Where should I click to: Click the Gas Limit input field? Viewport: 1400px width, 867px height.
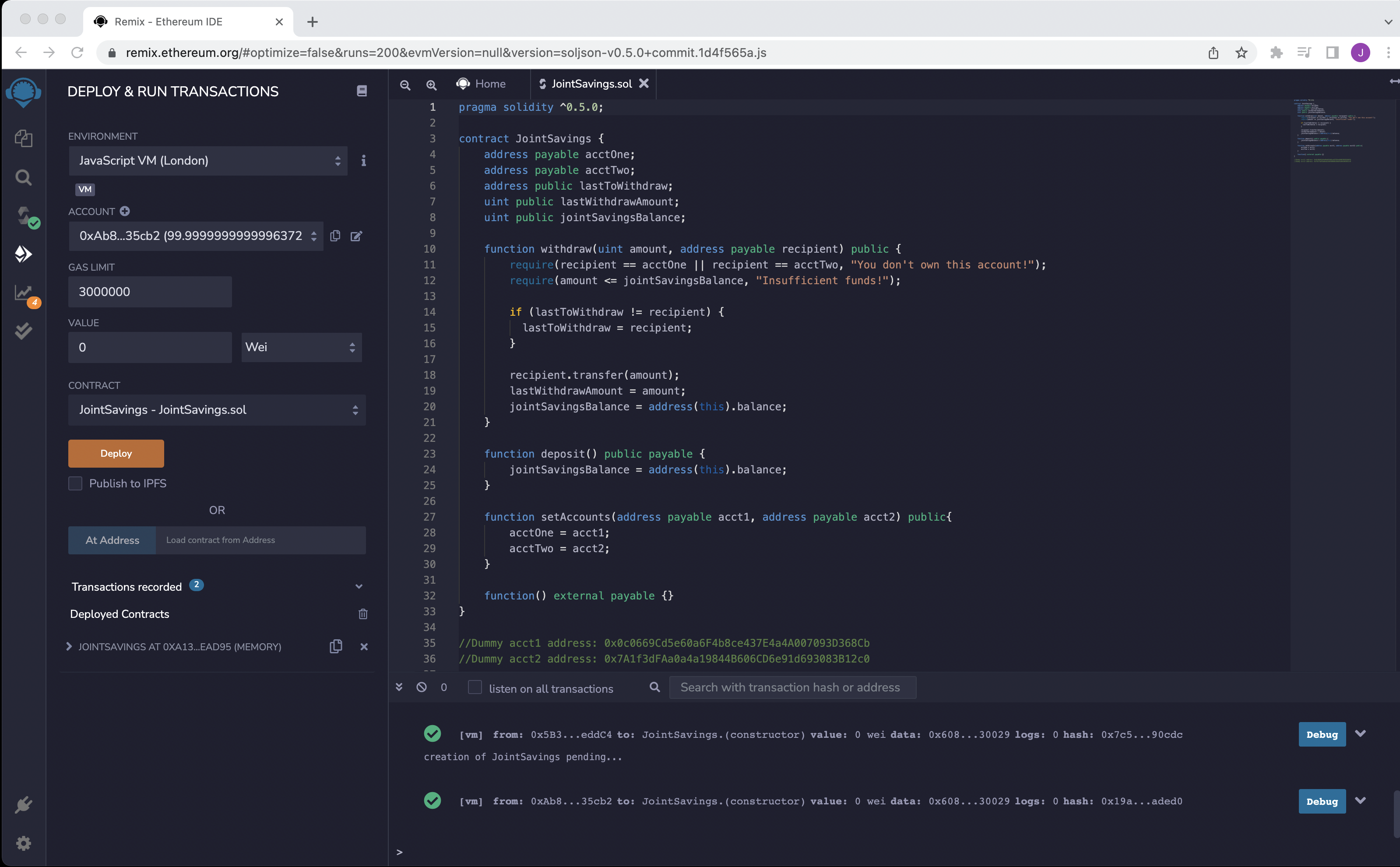pos(150,292)
